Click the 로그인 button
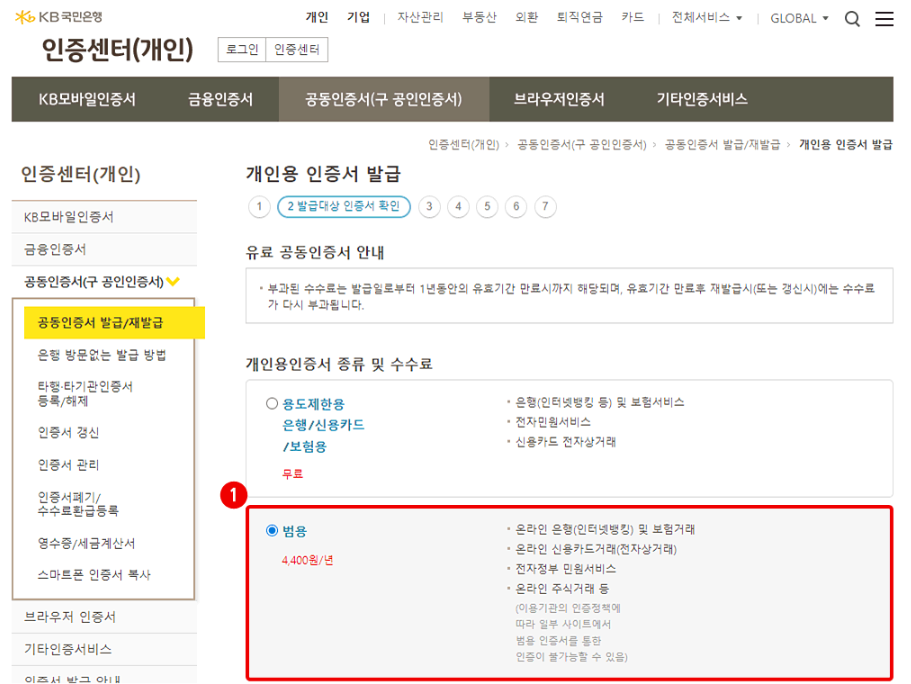This screenshot has width=911, height=684. point(242,49)
